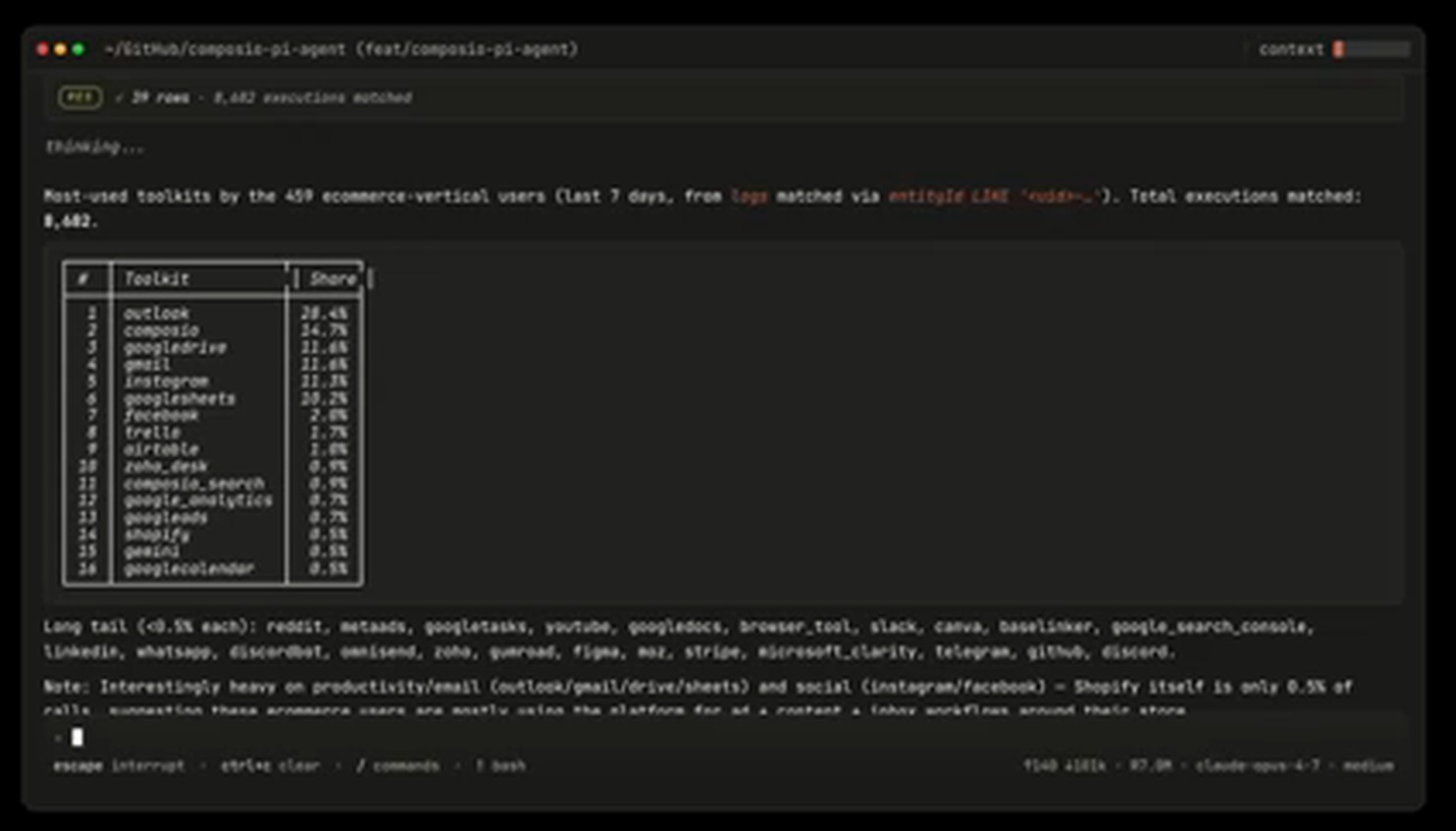Screen dimensions: 1456x831
Task: Select the 'googledrive' table cell
Action: [175, 347]
